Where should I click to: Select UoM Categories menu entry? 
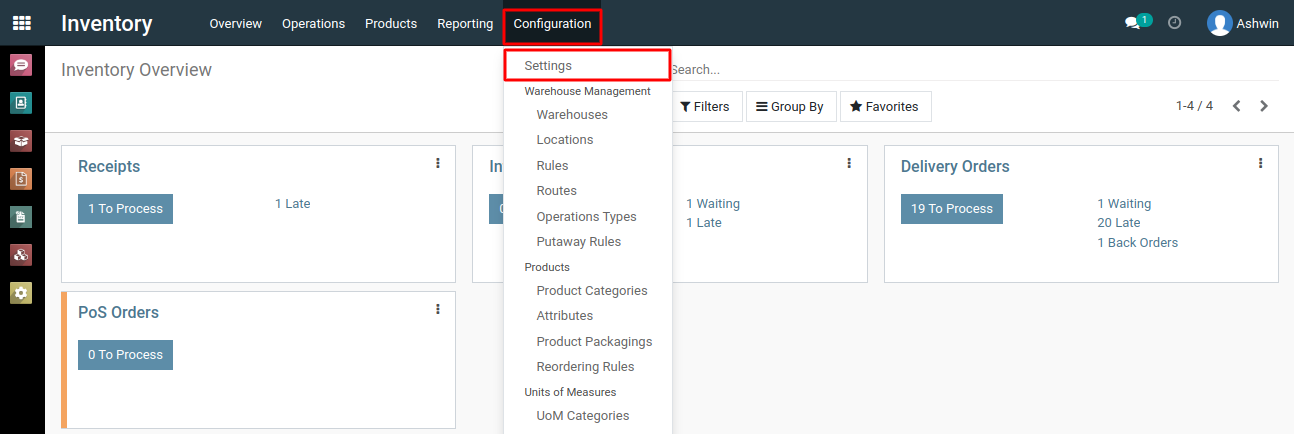[x=583, y=416]
